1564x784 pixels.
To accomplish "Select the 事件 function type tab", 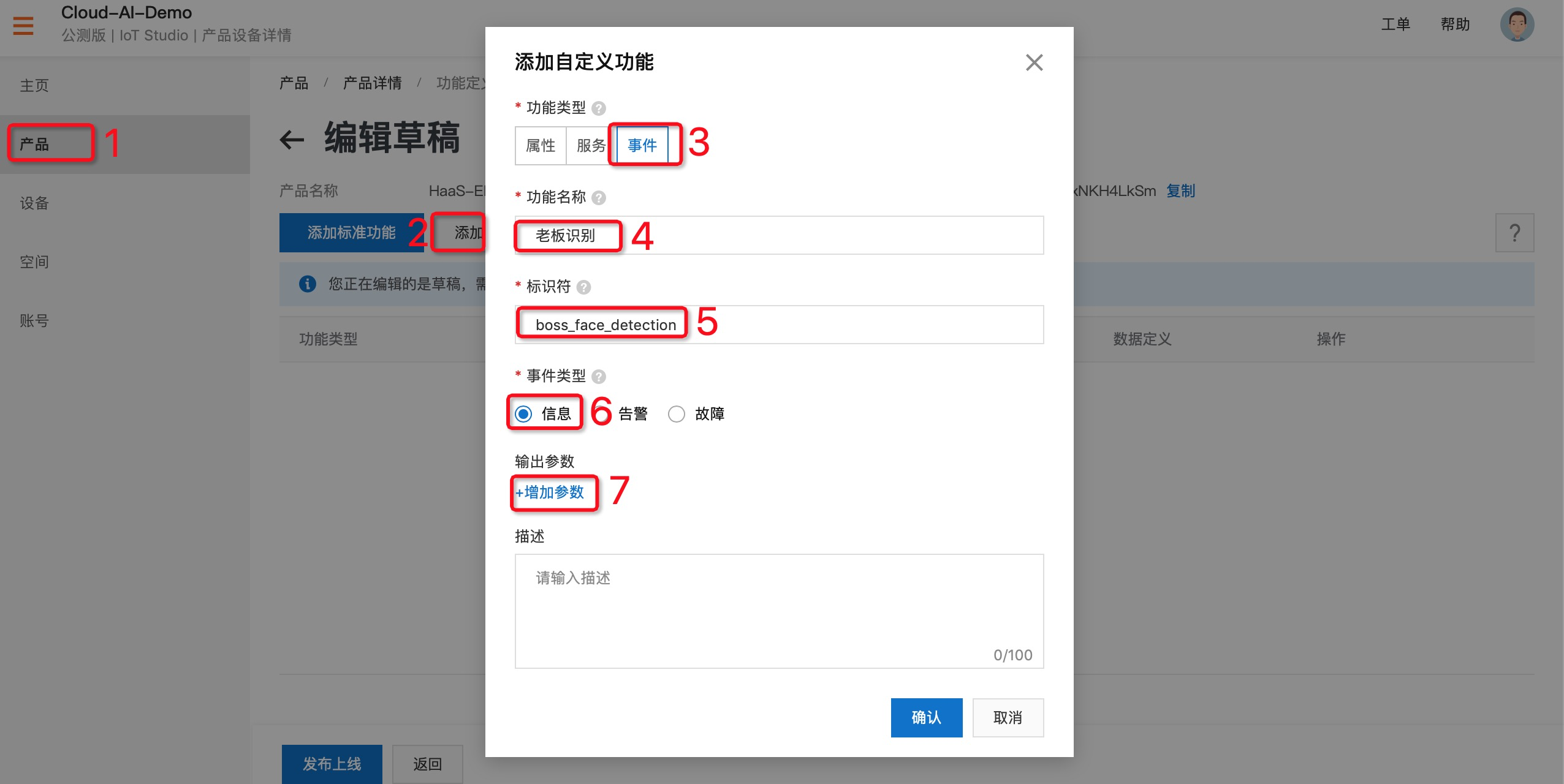I will 642,146.
